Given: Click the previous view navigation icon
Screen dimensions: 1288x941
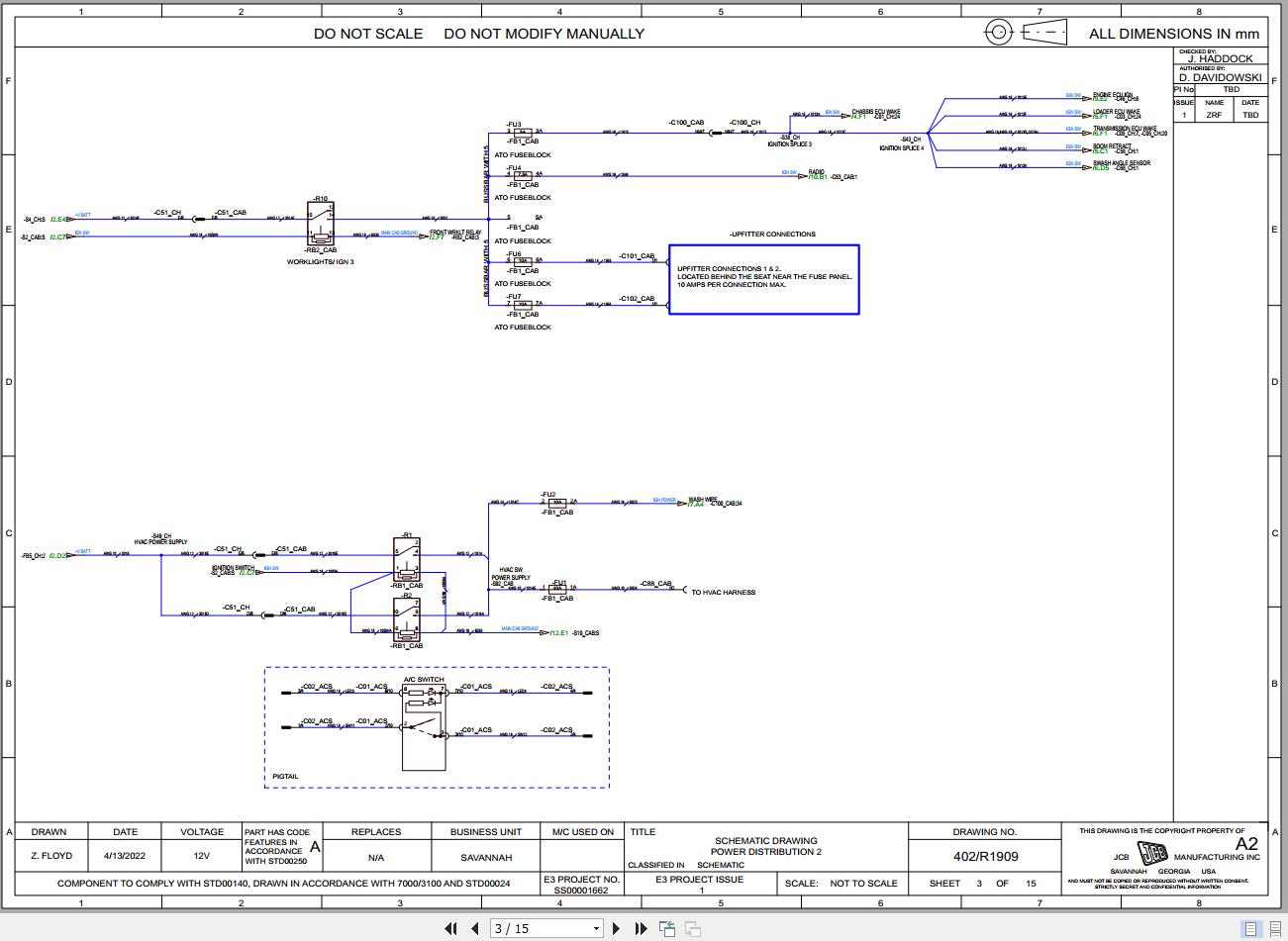Looking at the screenshot, I should (x=667, y=928).
